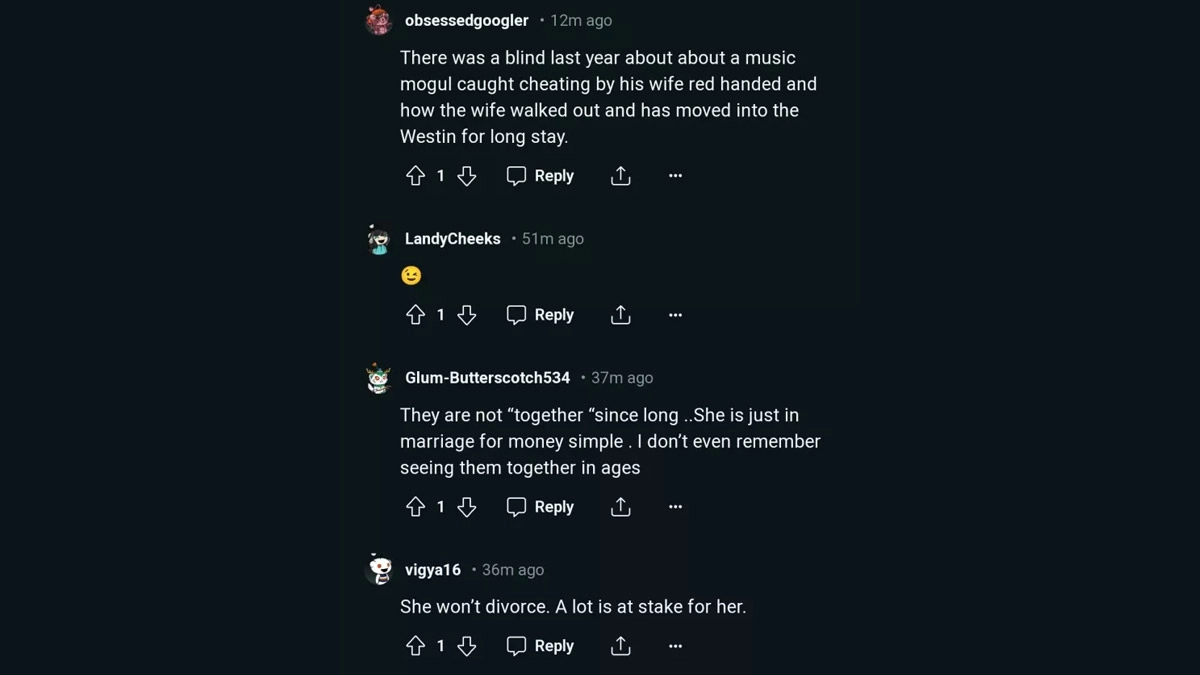1200x675 pixels.
Task: Downvote Glum-Butterscotch534's comment
Action: tap(466, 507)
